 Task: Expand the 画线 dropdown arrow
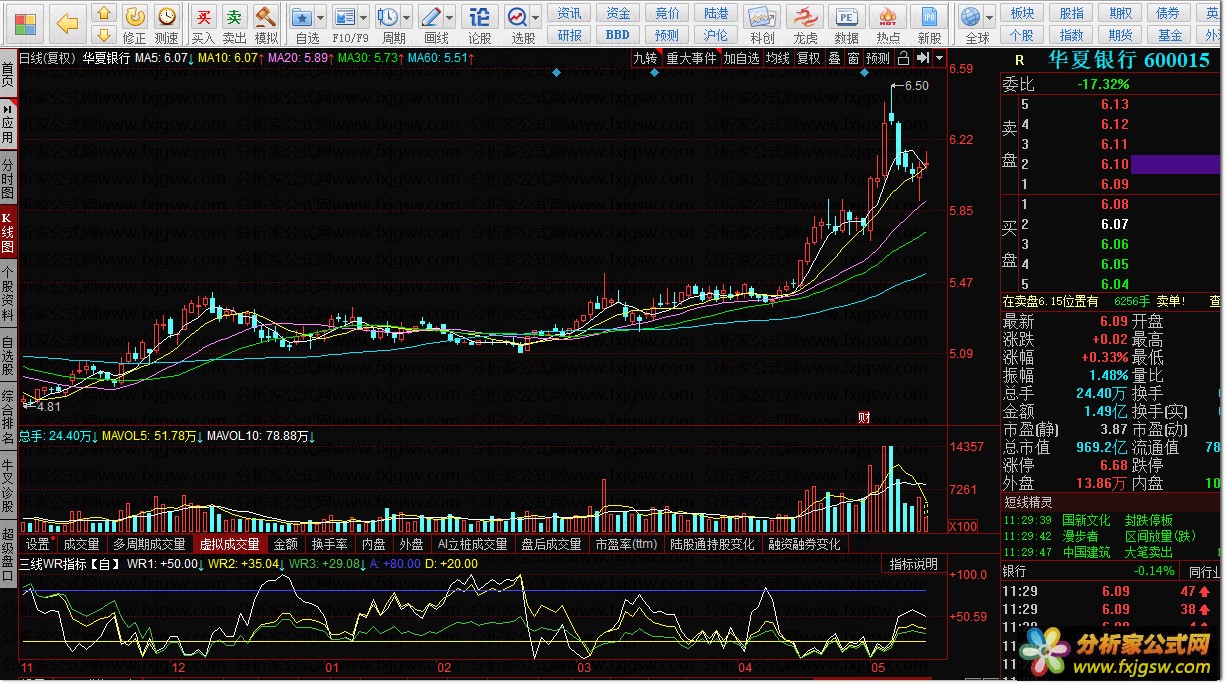(450, 17)
